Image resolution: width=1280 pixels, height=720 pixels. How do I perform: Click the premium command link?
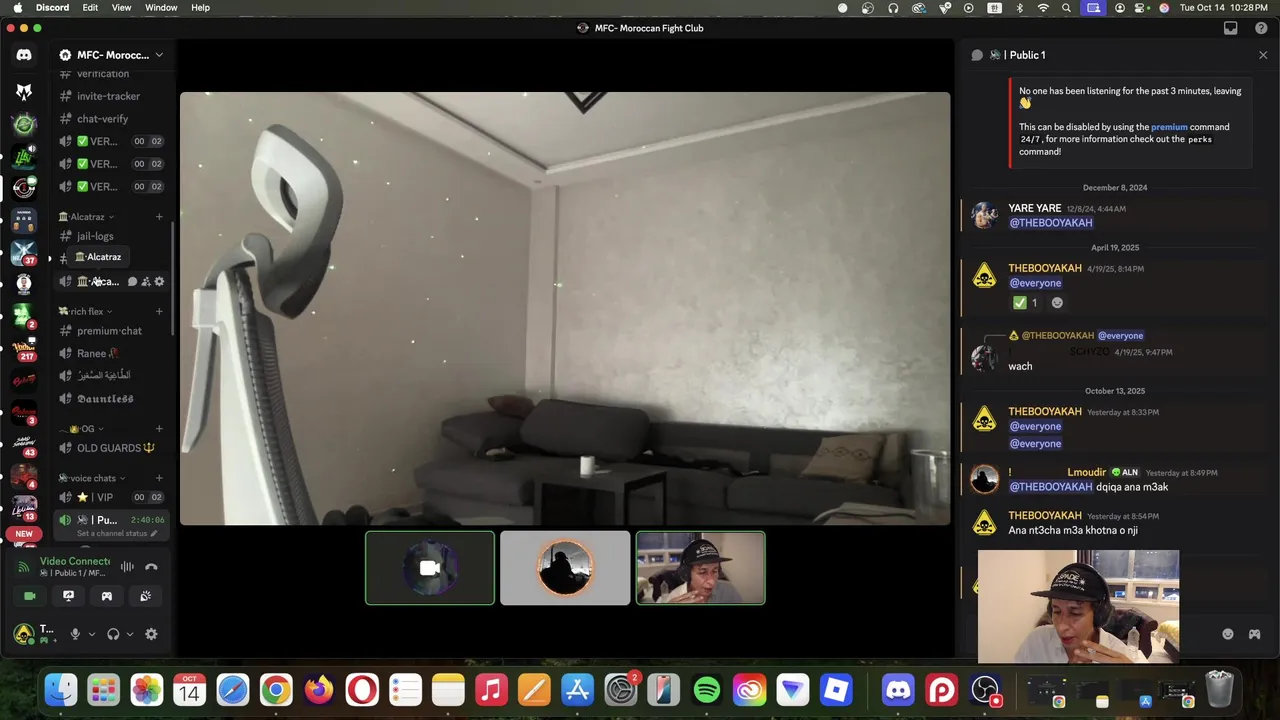tap(1169, 127)
